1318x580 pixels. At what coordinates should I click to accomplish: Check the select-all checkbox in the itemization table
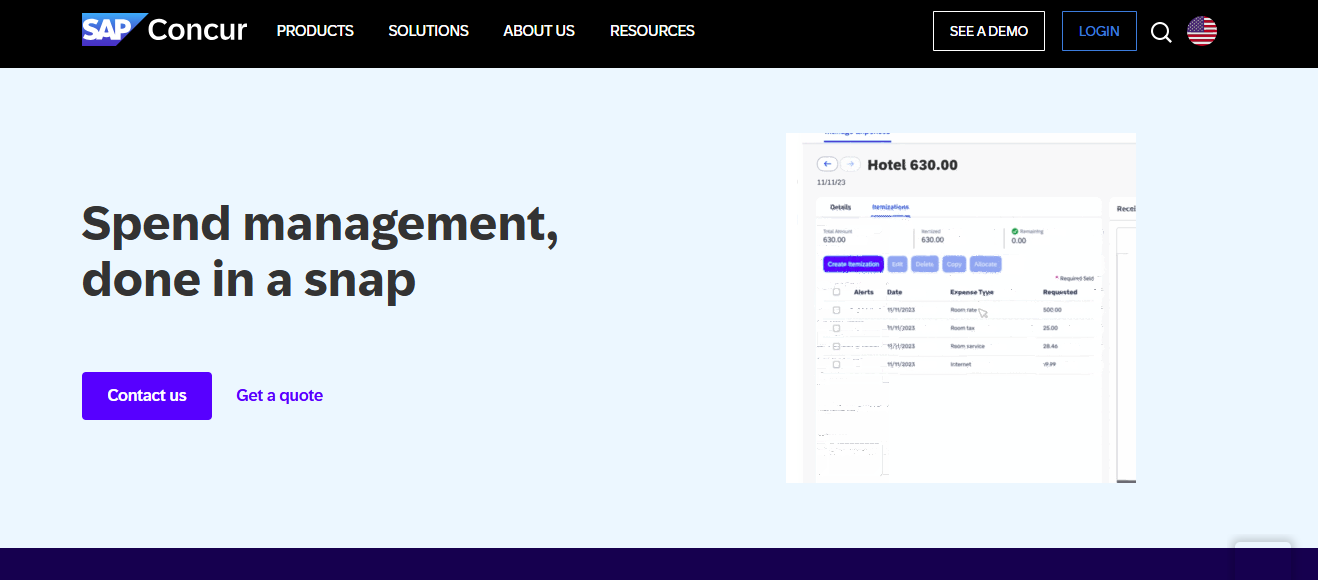tap(835, 292)
